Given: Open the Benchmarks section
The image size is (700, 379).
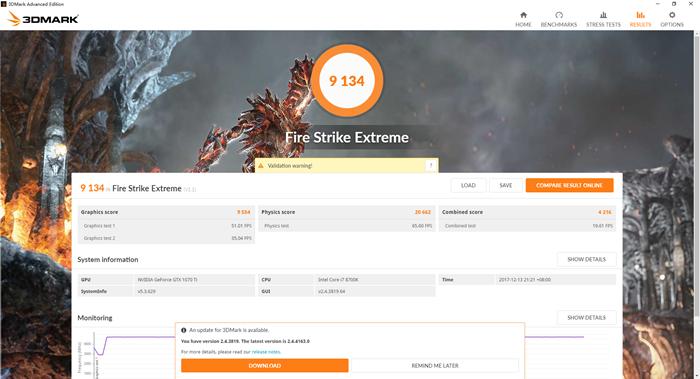Looking at the screenshot, I should click(558, 19).
